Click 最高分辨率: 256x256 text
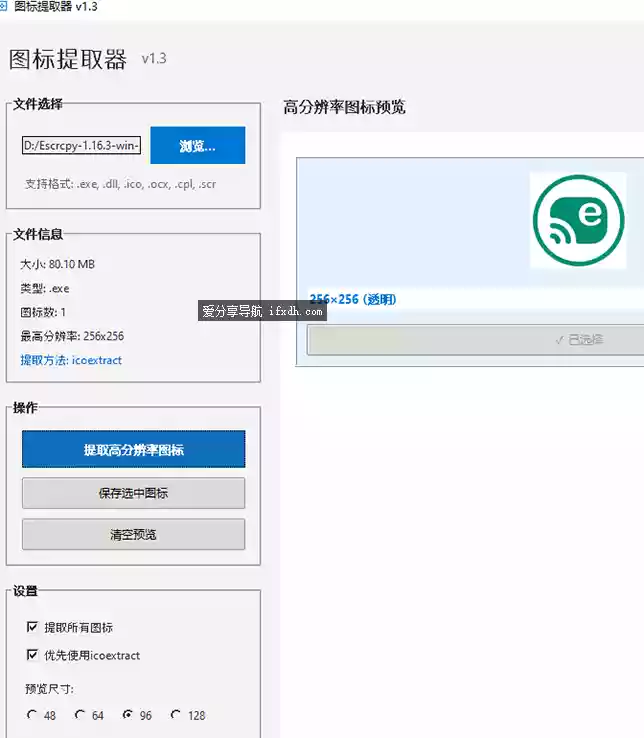This screenshot has height=738, width=644. (x=72, y=336)
